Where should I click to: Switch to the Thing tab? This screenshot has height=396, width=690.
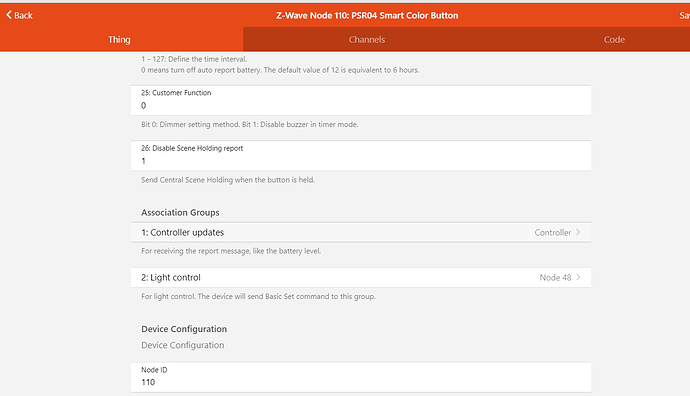119,40
